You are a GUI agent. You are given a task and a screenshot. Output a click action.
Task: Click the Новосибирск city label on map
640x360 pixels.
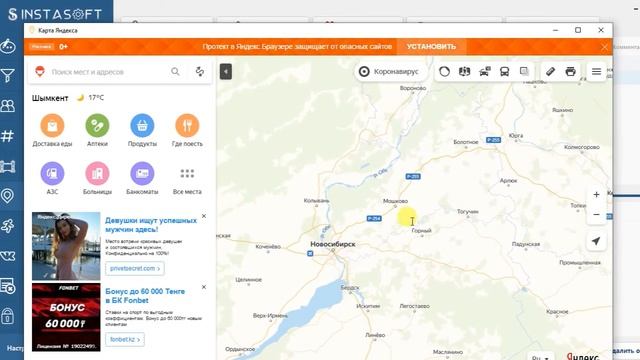[x=333, y=244]
